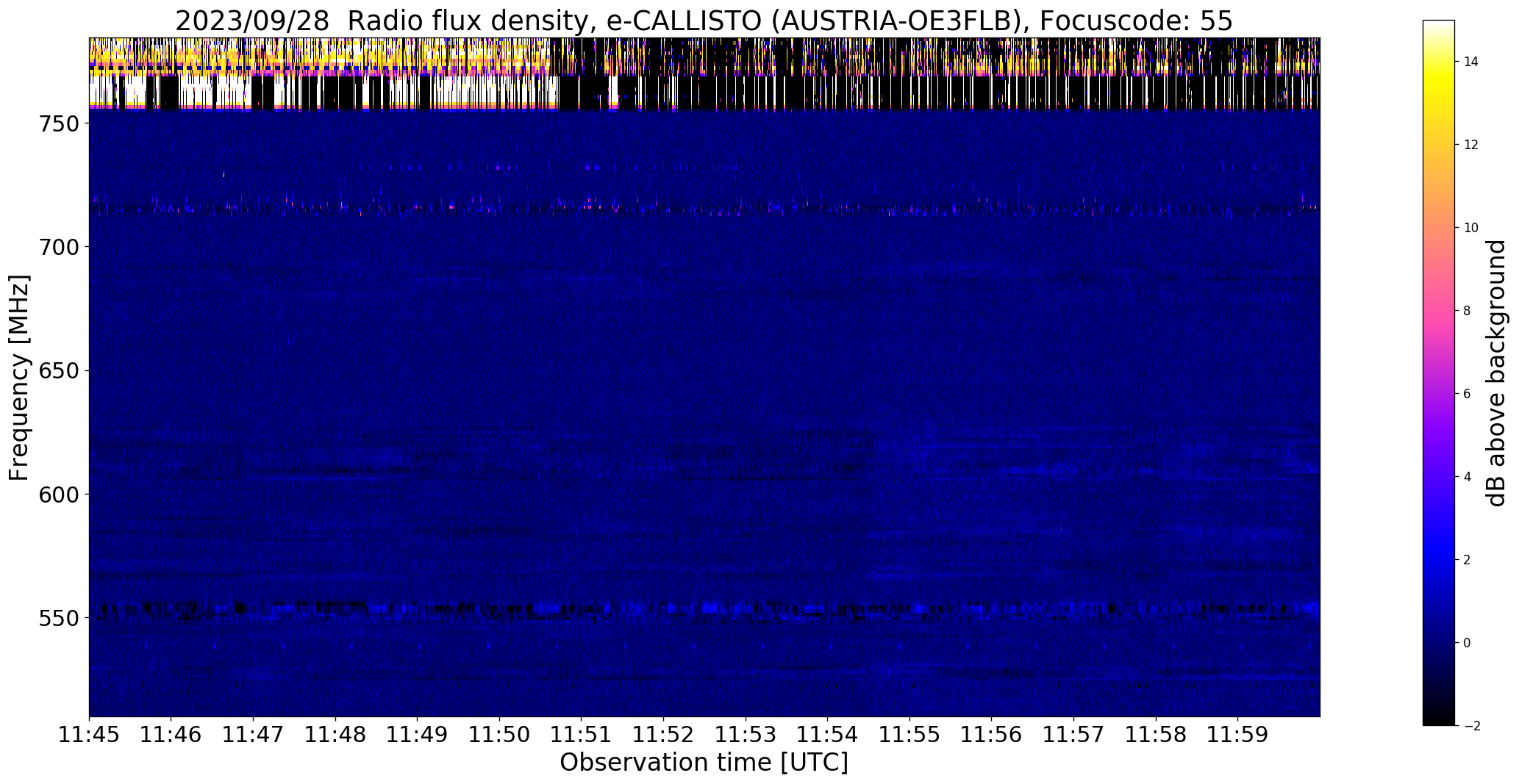Click the 11:54 time tick label
Image resolution: width=1519 pixels, height=784 pixels.
click(x=828, y=735)
